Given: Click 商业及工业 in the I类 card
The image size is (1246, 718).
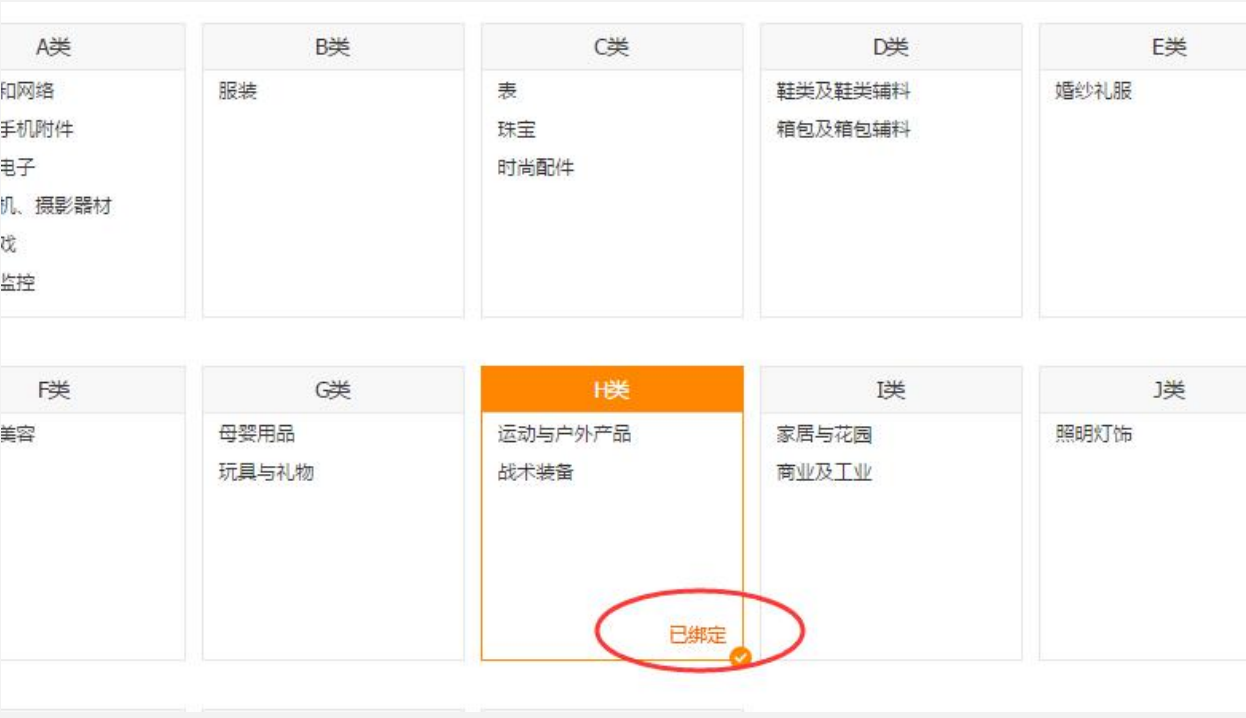Looking at the screenshot, I should (x=824, y=473).
